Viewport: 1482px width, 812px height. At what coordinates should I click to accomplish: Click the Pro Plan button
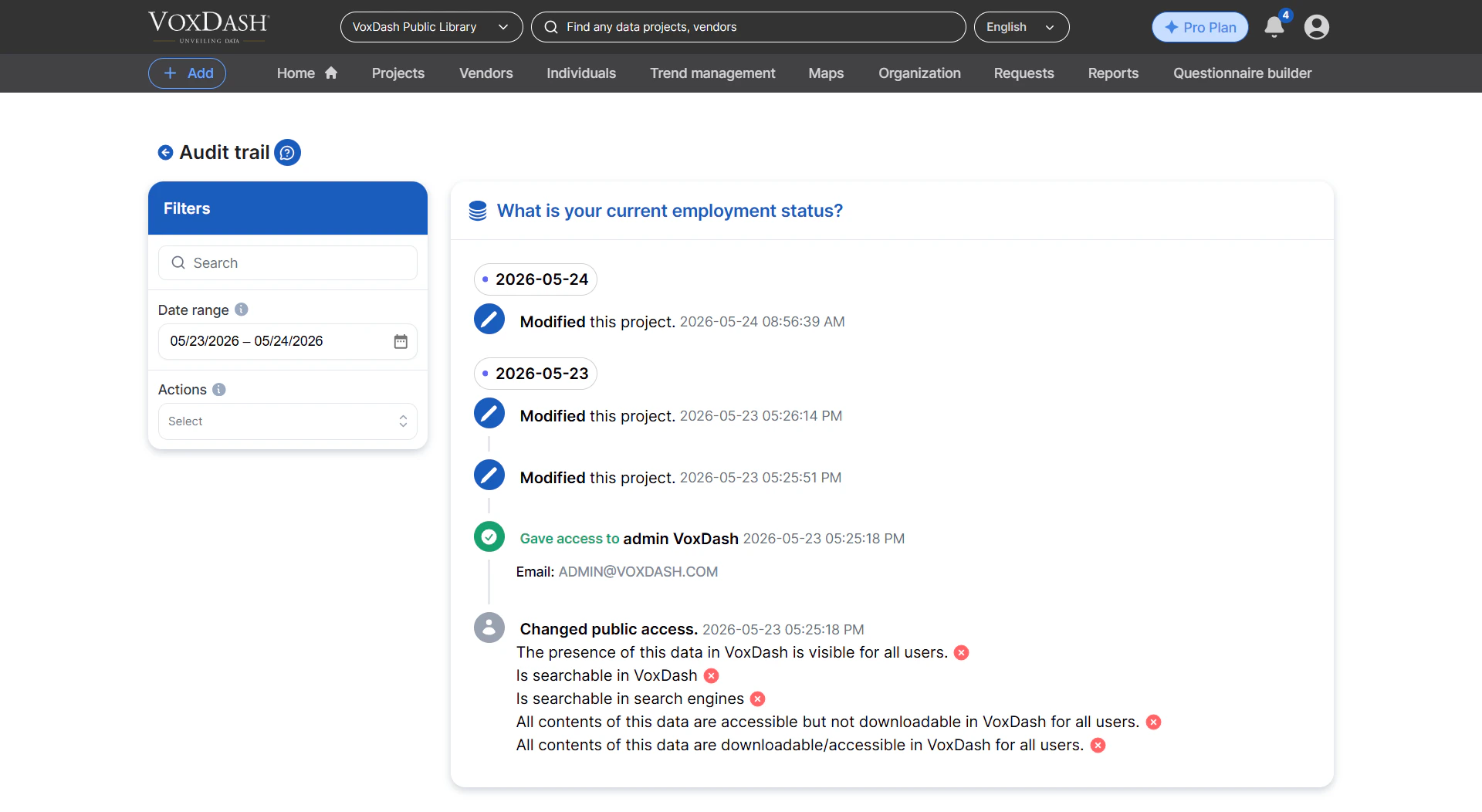[1200, 27]
